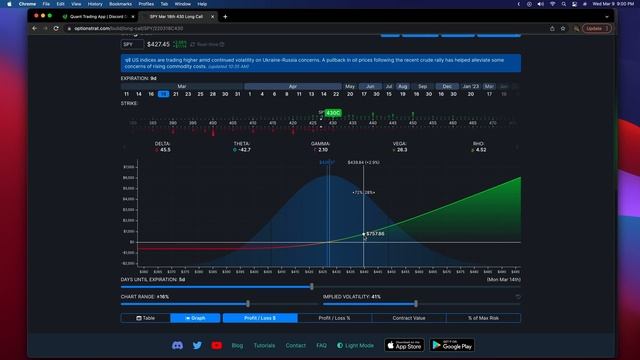Click the browser back arrow
Screen dimensions: 640x360
click(34, 29)
